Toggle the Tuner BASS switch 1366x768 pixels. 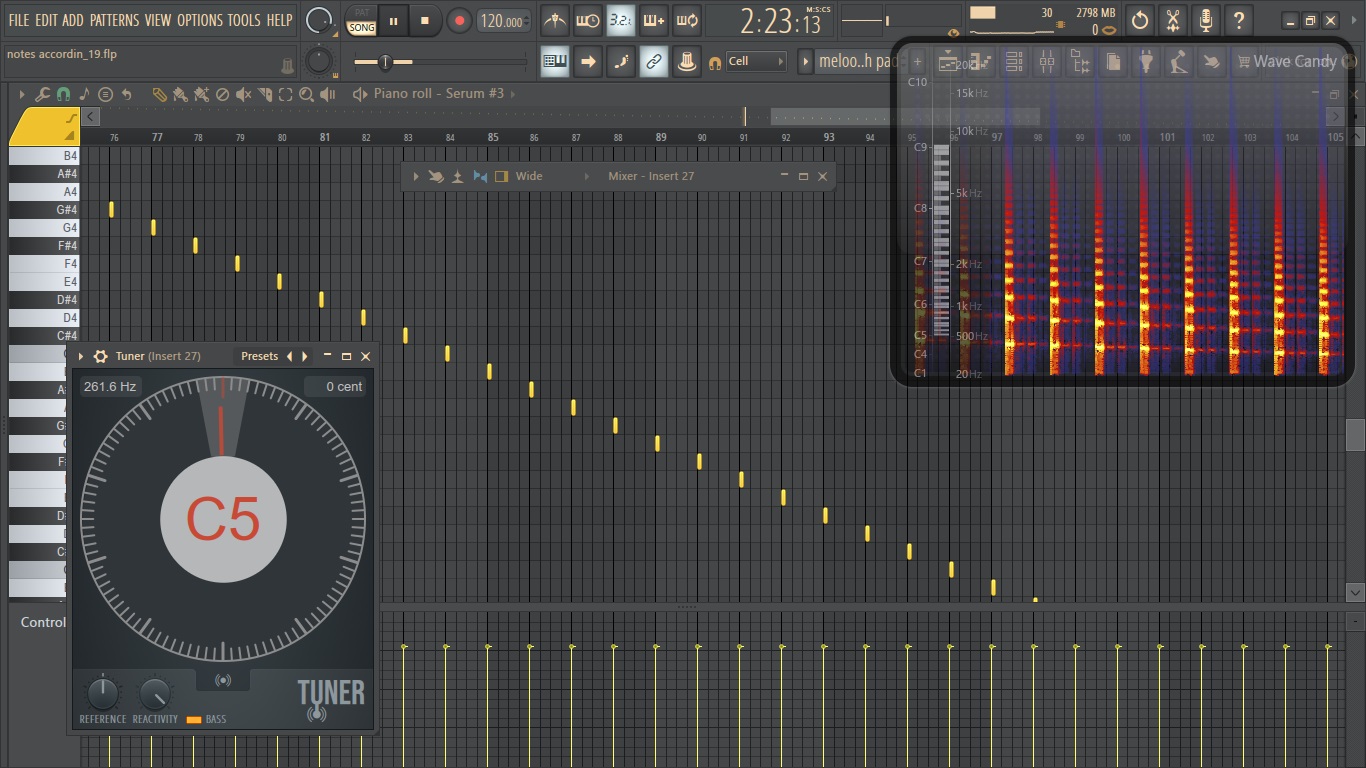pos(194,719)
